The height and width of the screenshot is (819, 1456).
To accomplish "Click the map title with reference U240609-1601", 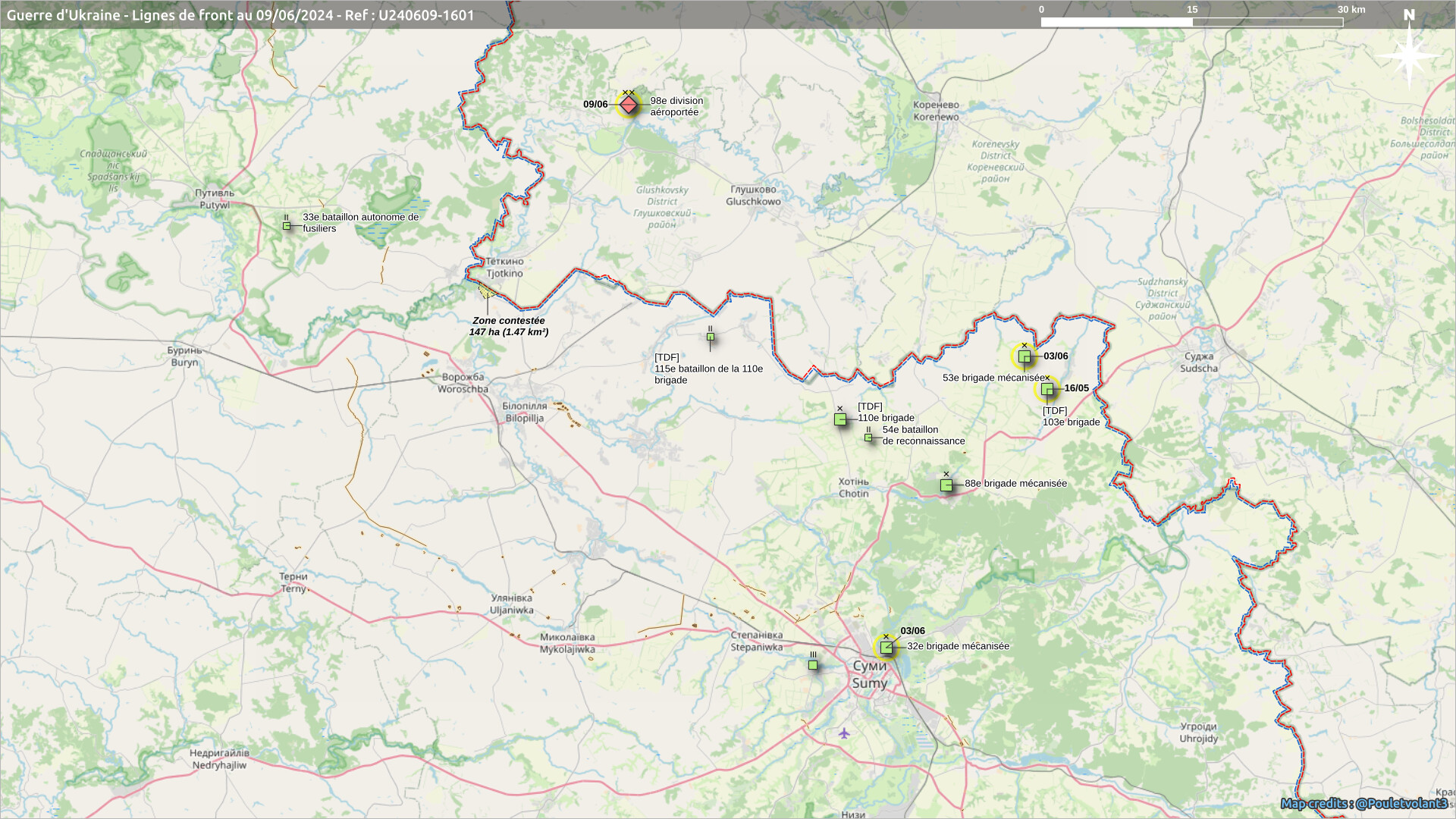I will (240, 15).
